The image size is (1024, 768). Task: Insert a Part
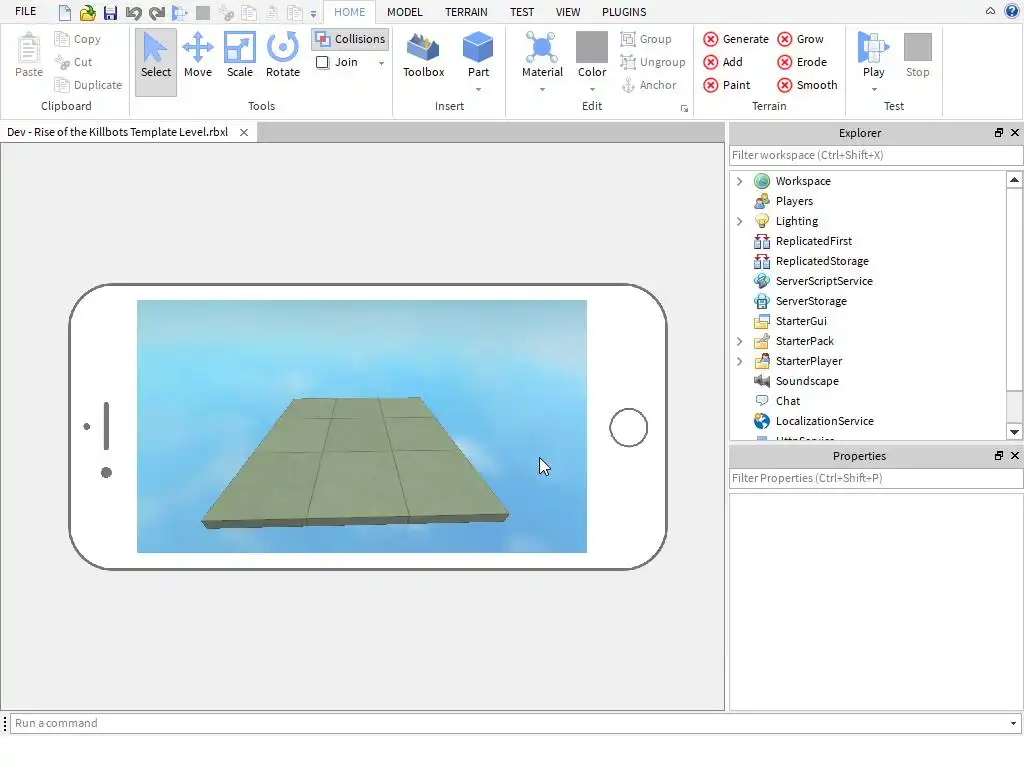pyautogui.click(x=478, y=55)
